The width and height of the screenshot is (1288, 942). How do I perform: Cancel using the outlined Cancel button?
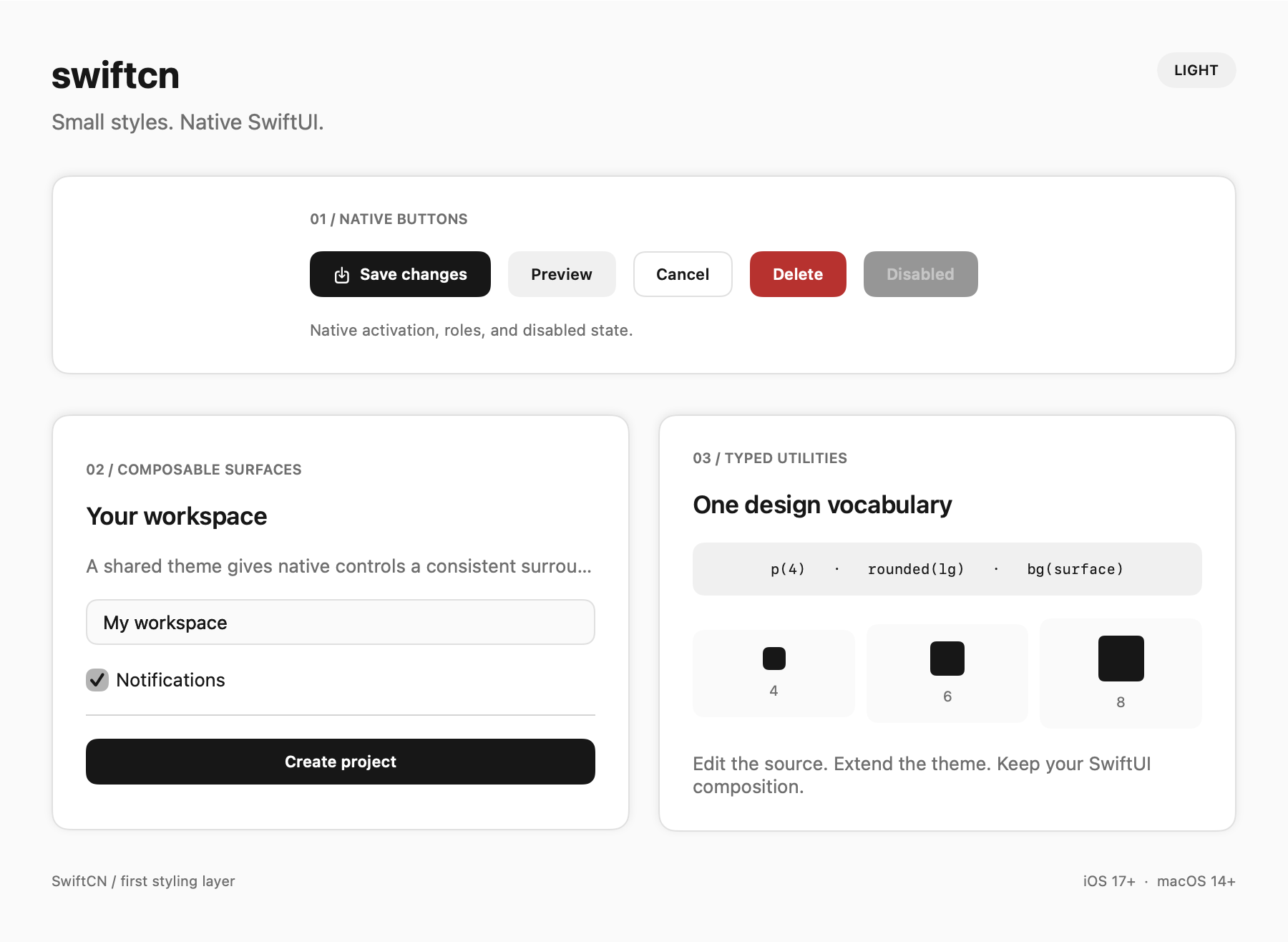click(x=683, y=274)
